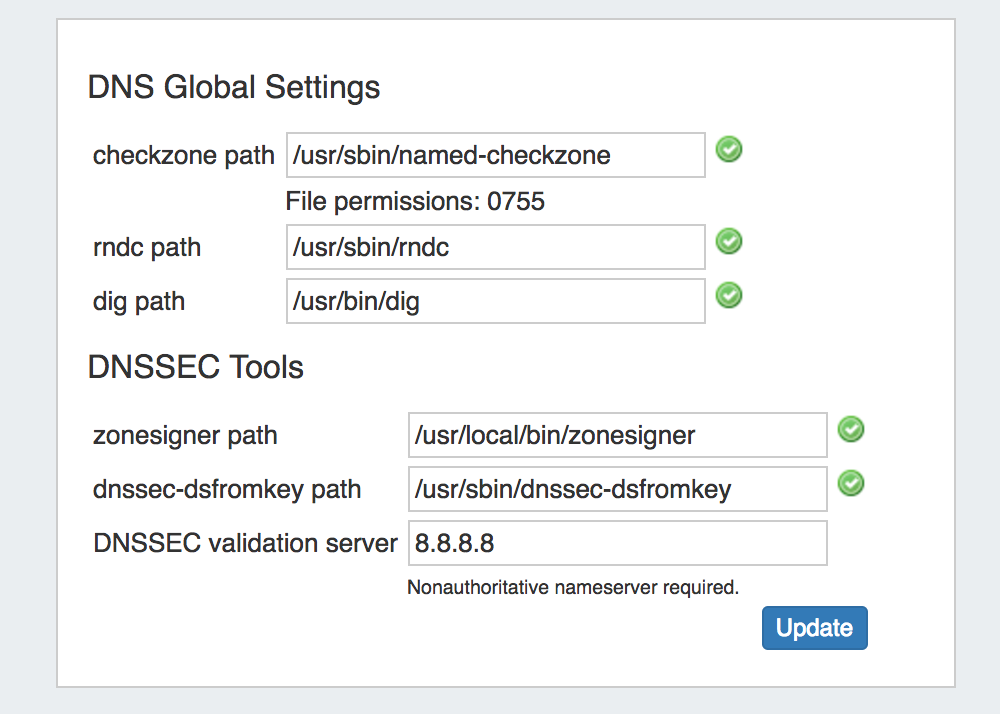Screen dimensions: 1000x714
Task: Select the dig path input field
Action: (x=495, y=301)
